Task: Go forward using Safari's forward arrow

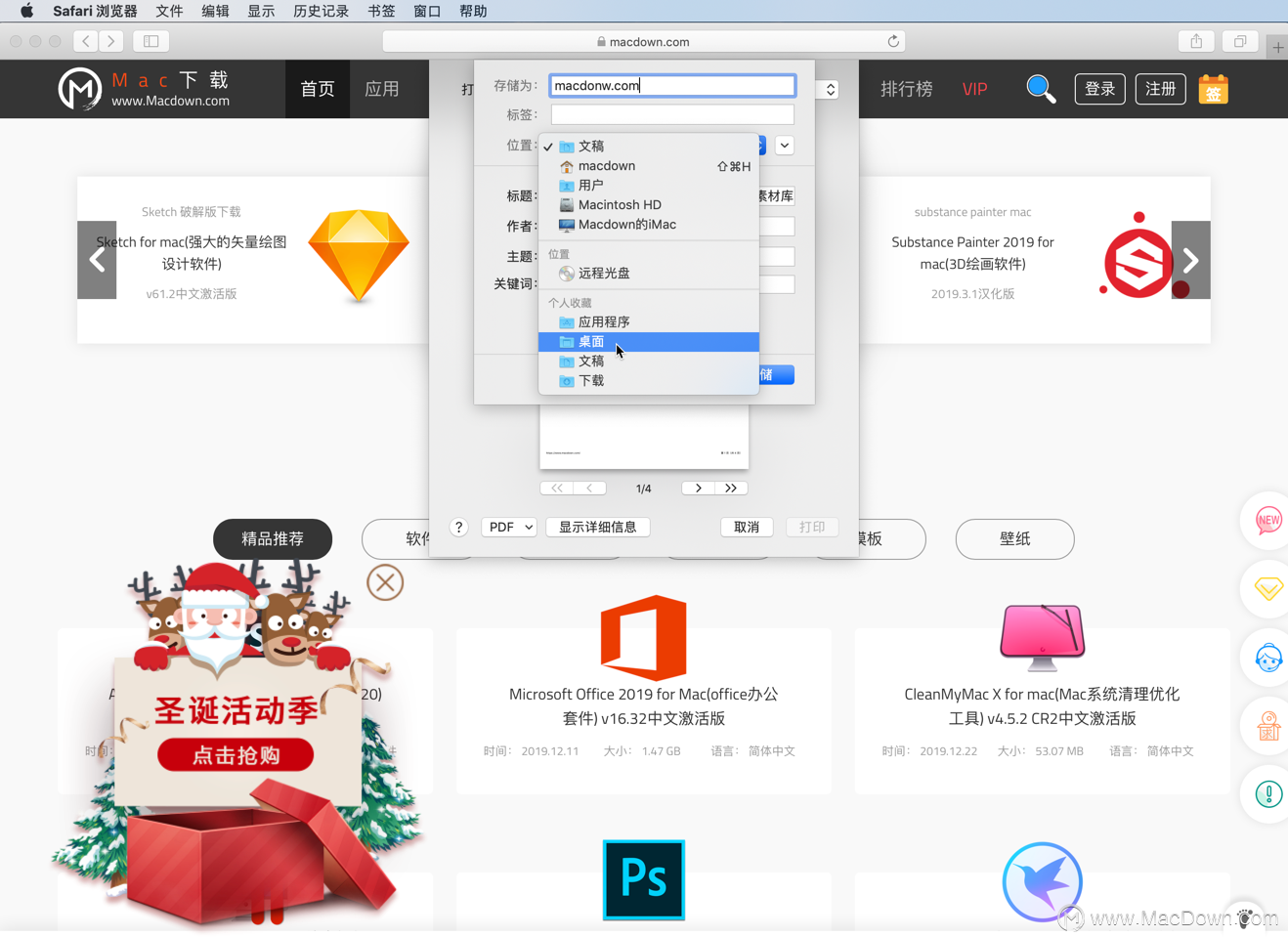Action: pos(111,41)
